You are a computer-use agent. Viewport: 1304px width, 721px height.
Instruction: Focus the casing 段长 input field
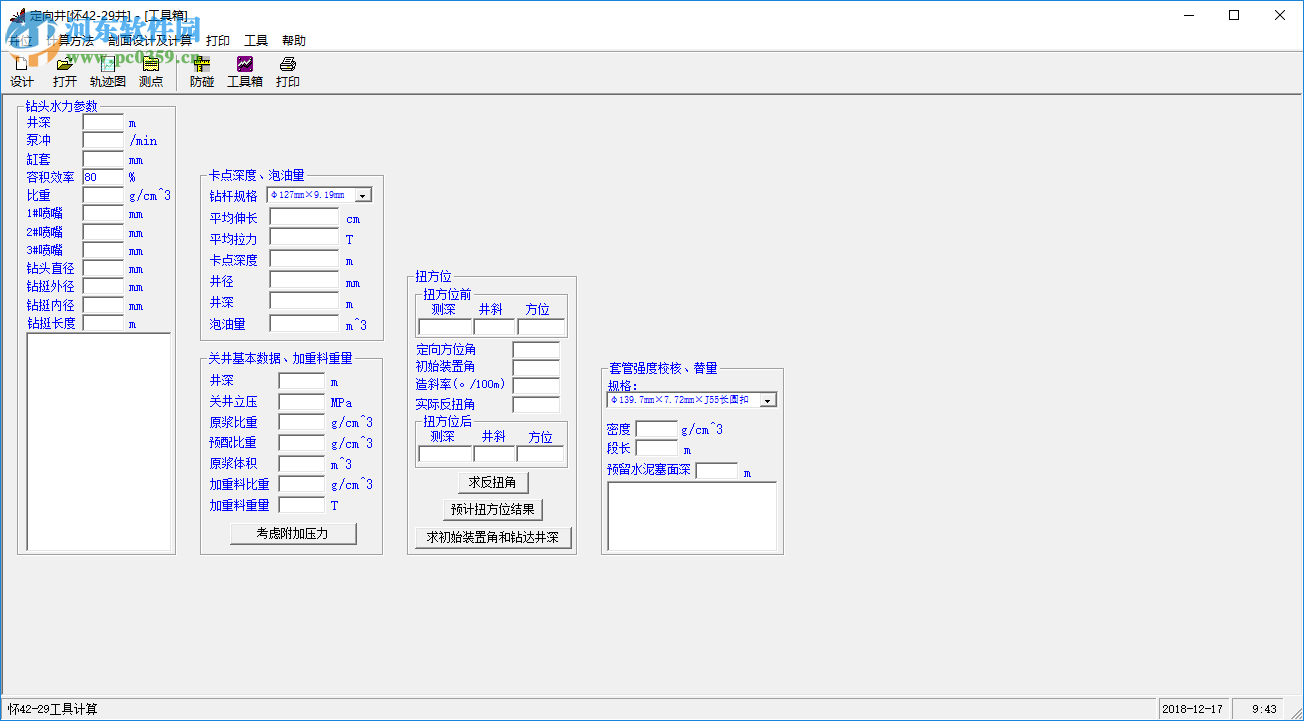pyautogui.click(x=656, y=449)
